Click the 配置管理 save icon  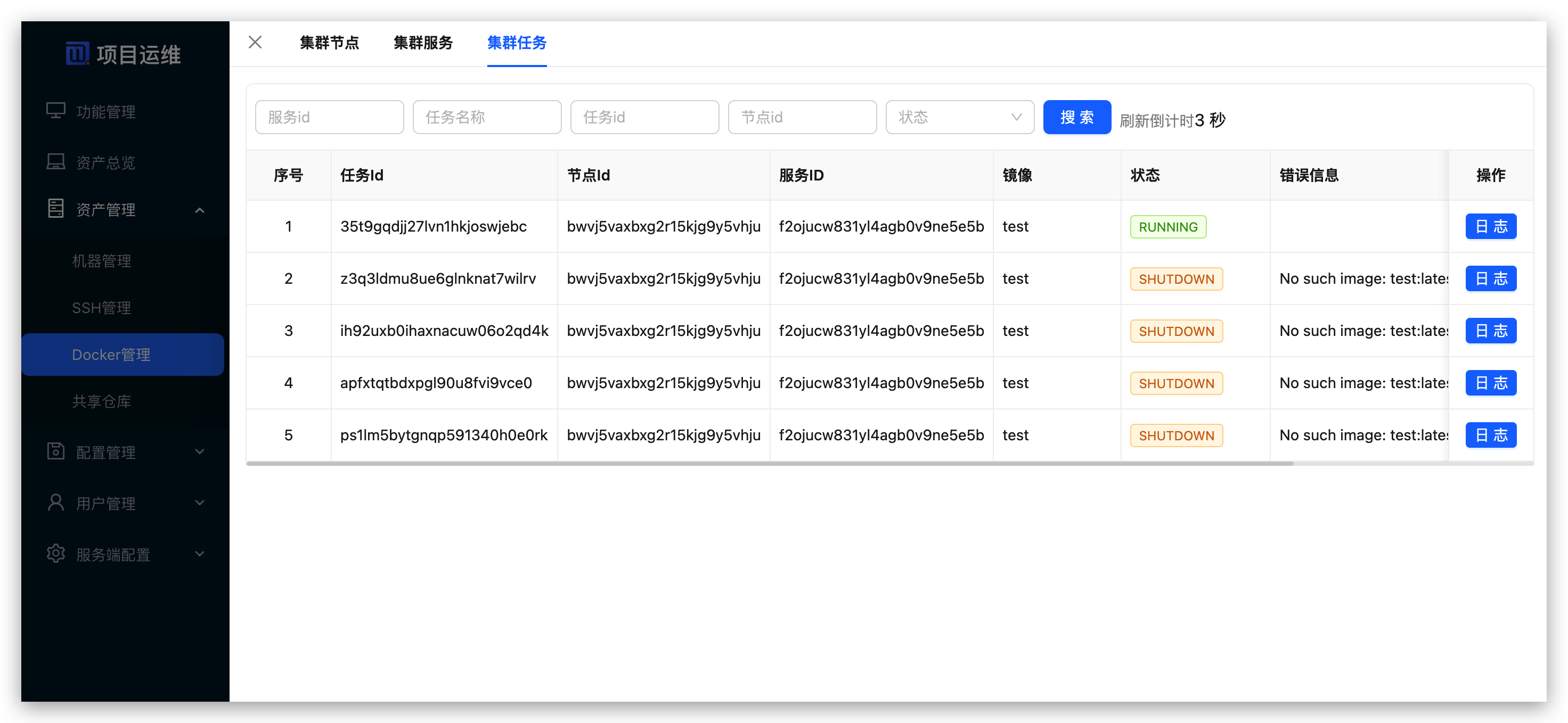(56, 451)
